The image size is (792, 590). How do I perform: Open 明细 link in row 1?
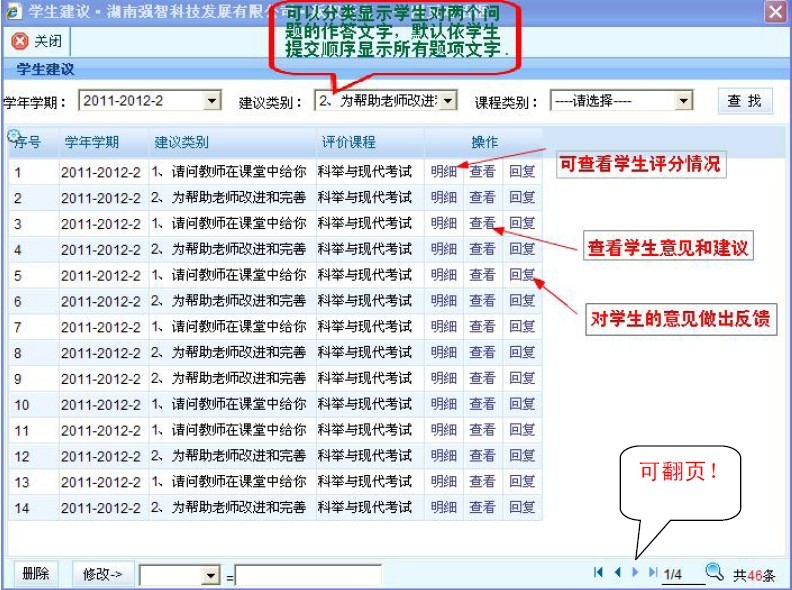[444, 171]
